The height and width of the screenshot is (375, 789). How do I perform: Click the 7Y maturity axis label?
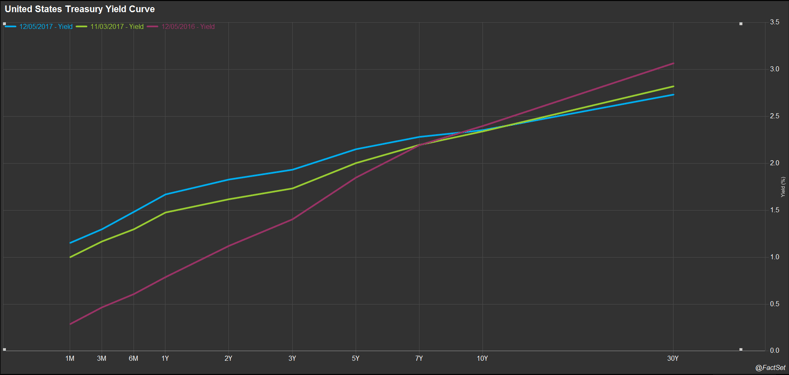coord(419,358)
